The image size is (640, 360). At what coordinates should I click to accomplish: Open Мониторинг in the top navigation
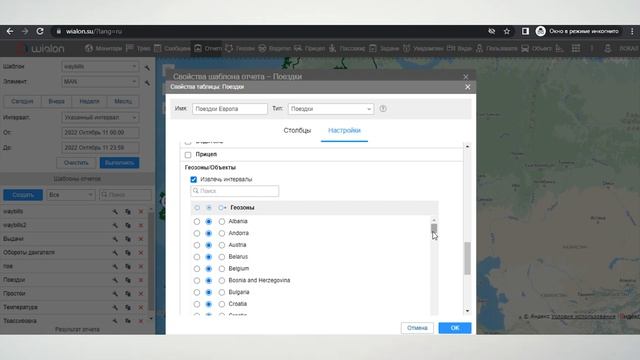[104, 49]
